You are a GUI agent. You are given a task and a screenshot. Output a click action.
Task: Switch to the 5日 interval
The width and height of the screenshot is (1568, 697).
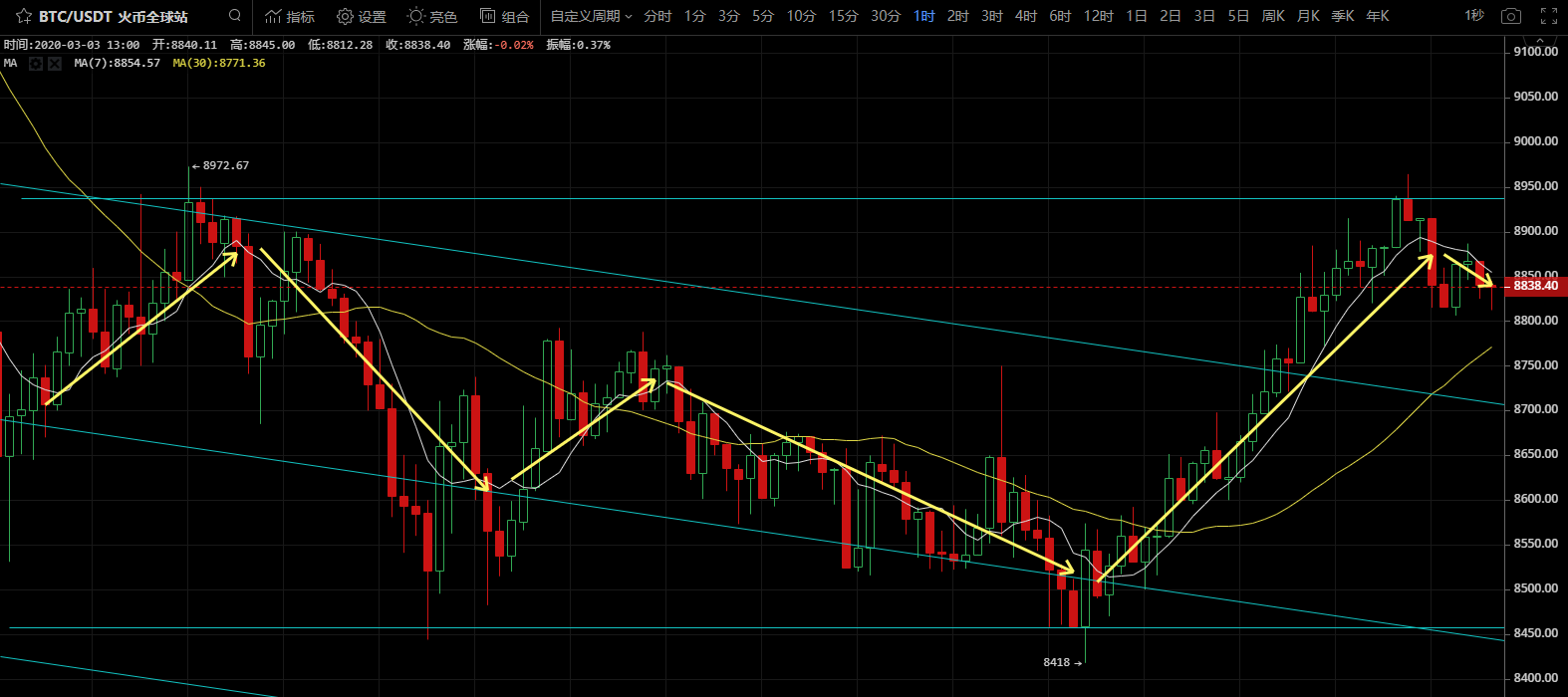click(x=1238, y=16)
